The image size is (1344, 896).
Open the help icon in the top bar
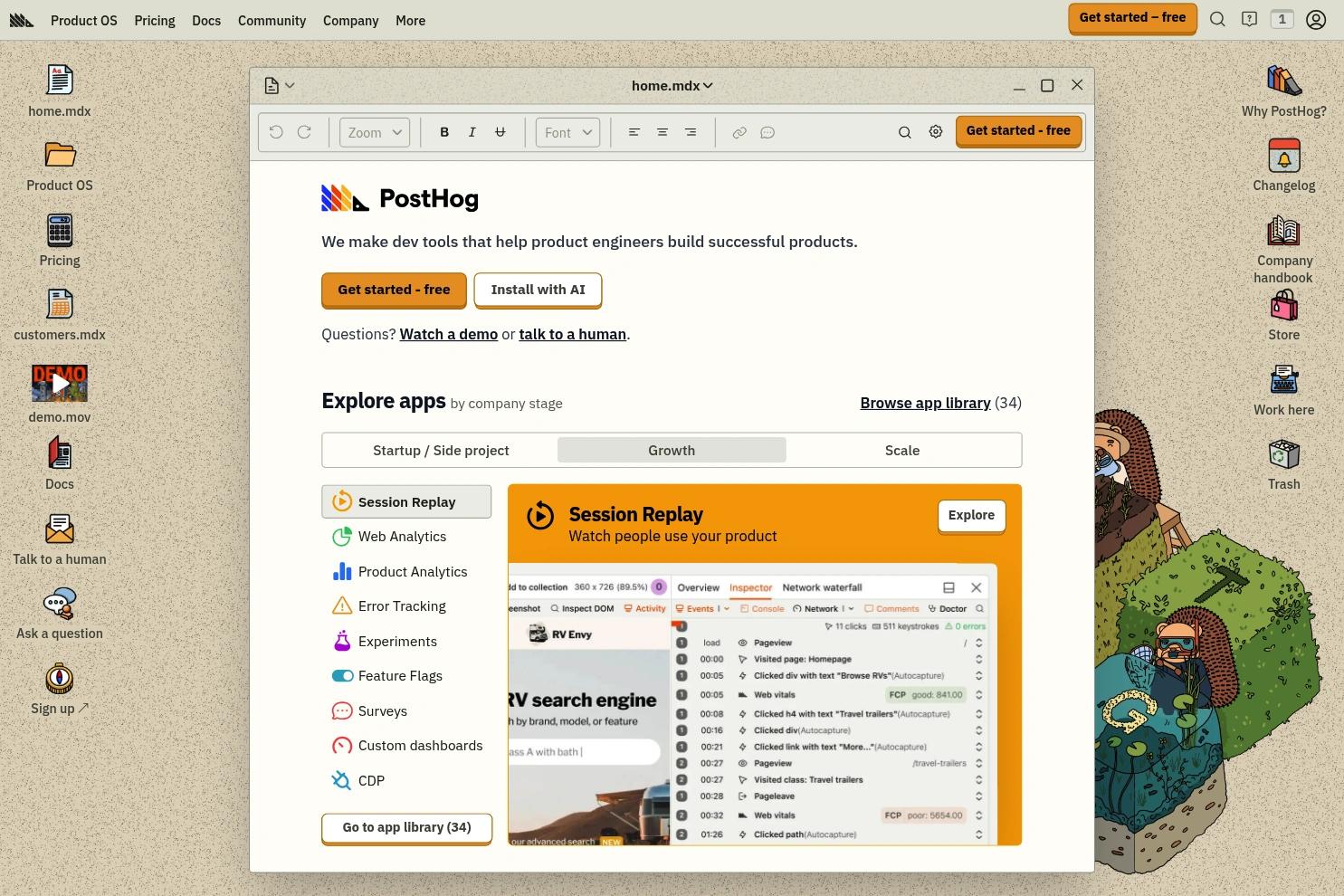point(1250,19)
